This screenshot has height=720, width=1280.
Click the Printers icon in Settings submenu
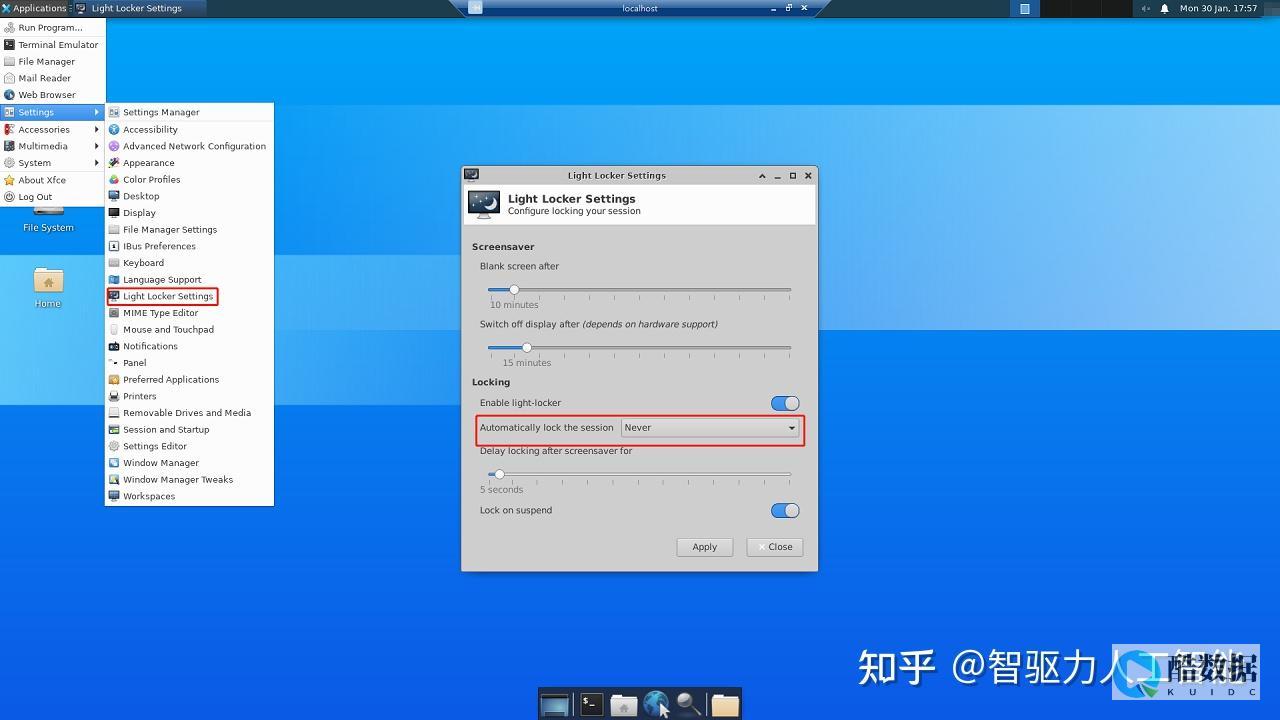(114, 396)
